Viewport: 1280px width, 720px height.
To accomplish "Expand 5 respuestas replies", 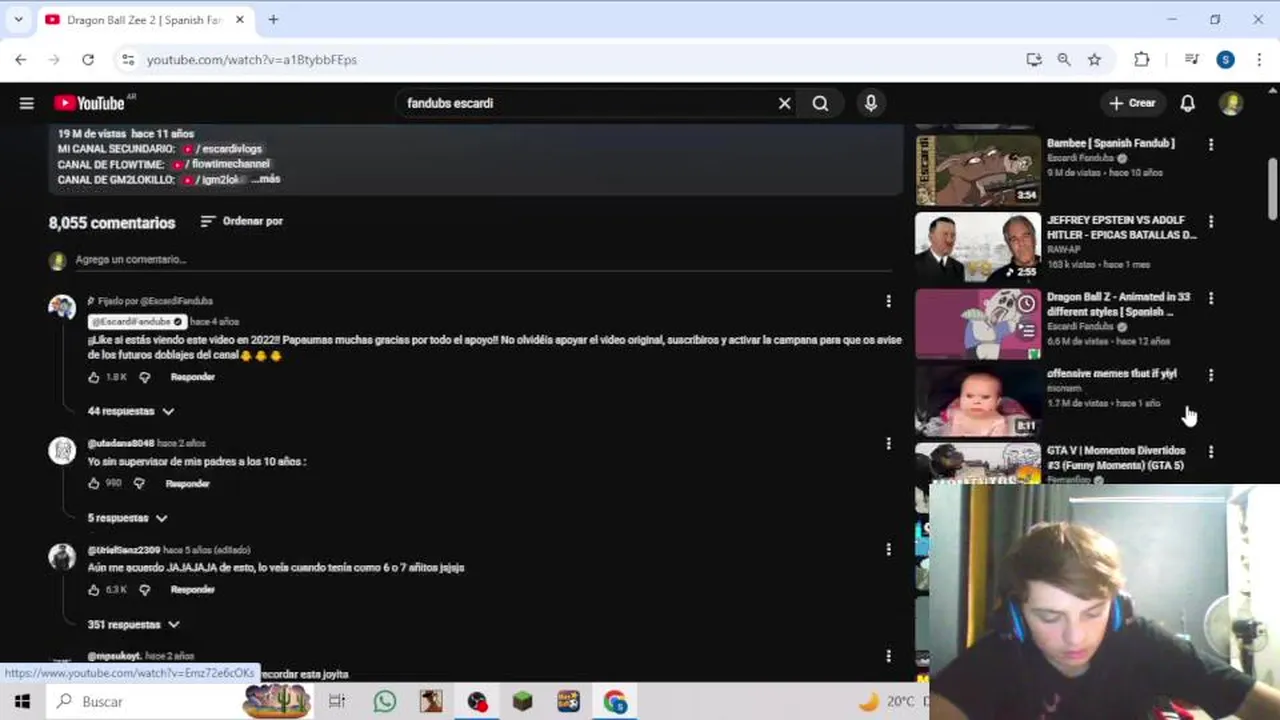I will coord(127,518).
